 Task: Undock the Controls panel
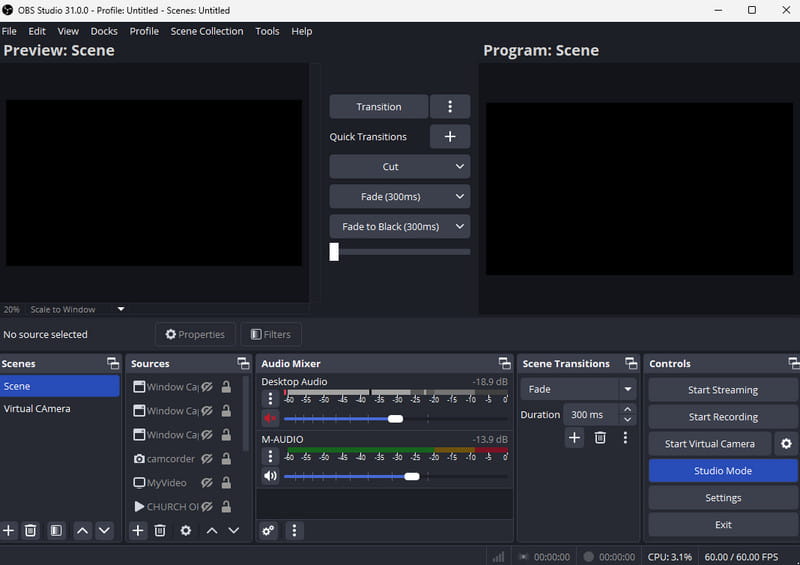point(793,363)
